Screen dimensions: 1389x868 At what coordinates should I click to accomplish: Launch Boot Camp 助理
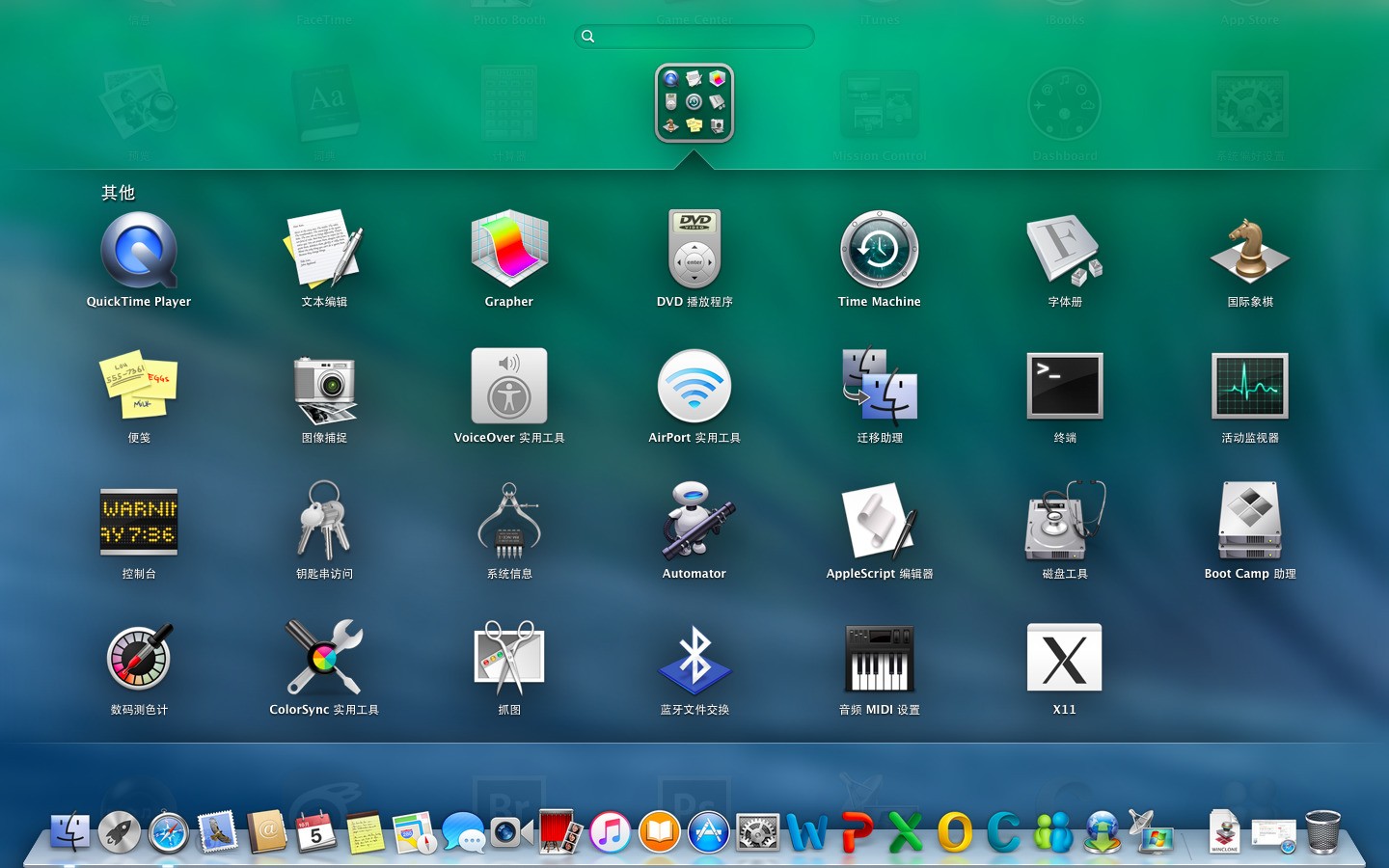pyautogui.click(x=1249, y=523)
